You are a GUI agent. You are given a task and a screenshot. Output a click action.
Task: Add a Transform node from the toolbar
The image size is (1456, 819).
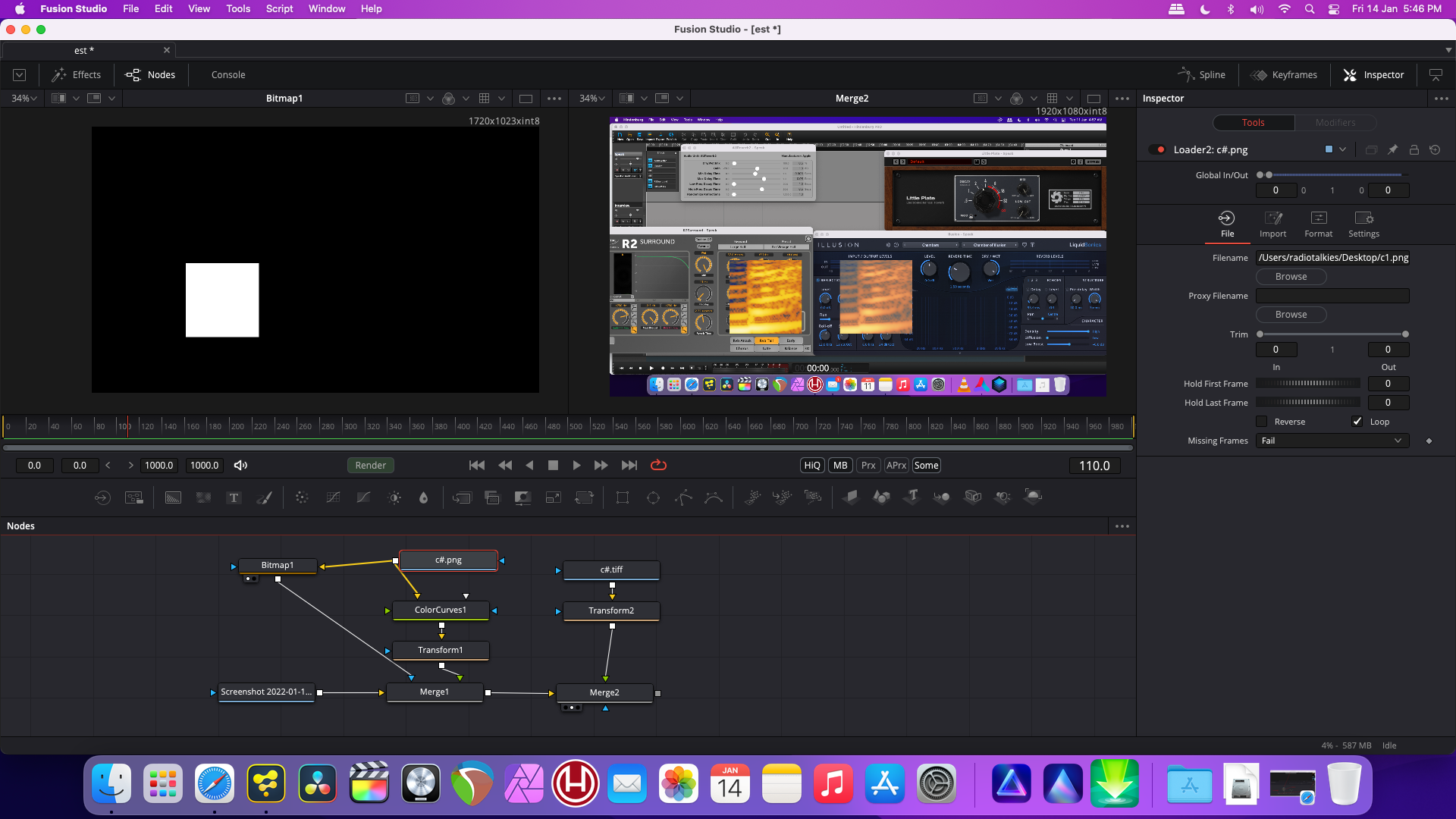tap(584, 497)
